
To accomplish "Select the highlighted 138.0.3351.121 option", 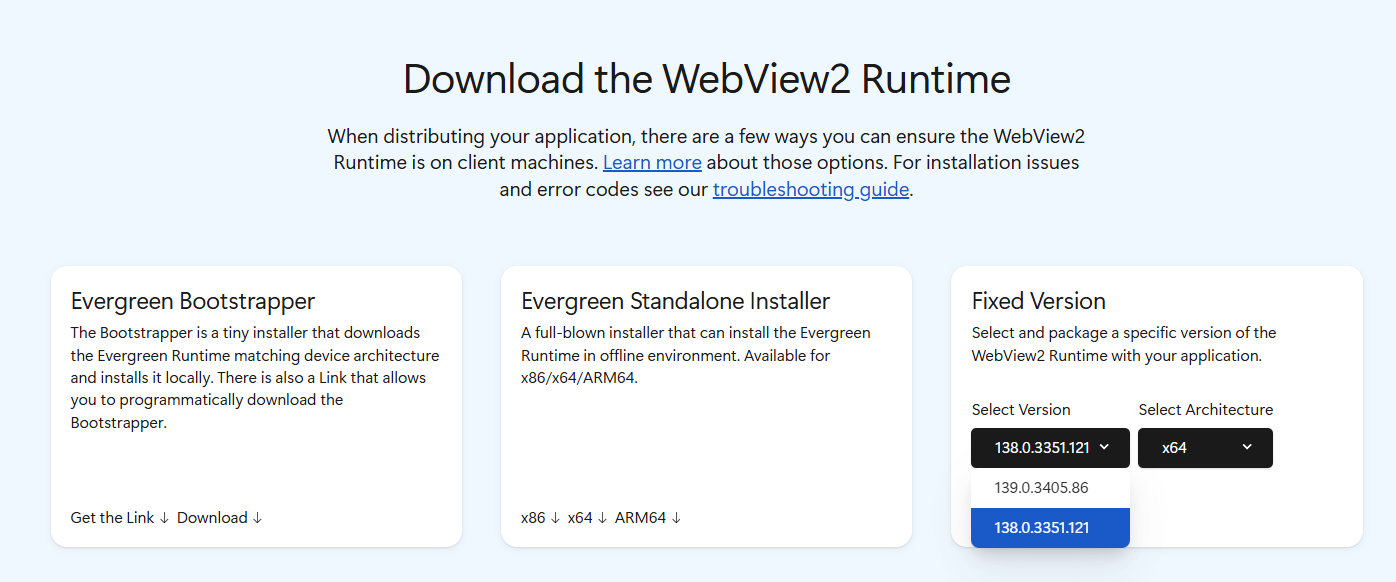I will coord(1041,528).
